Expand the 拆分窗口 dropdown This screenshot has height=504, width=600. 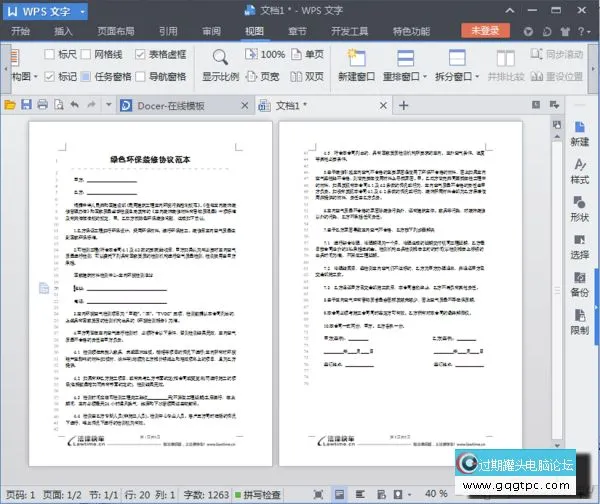462,76
